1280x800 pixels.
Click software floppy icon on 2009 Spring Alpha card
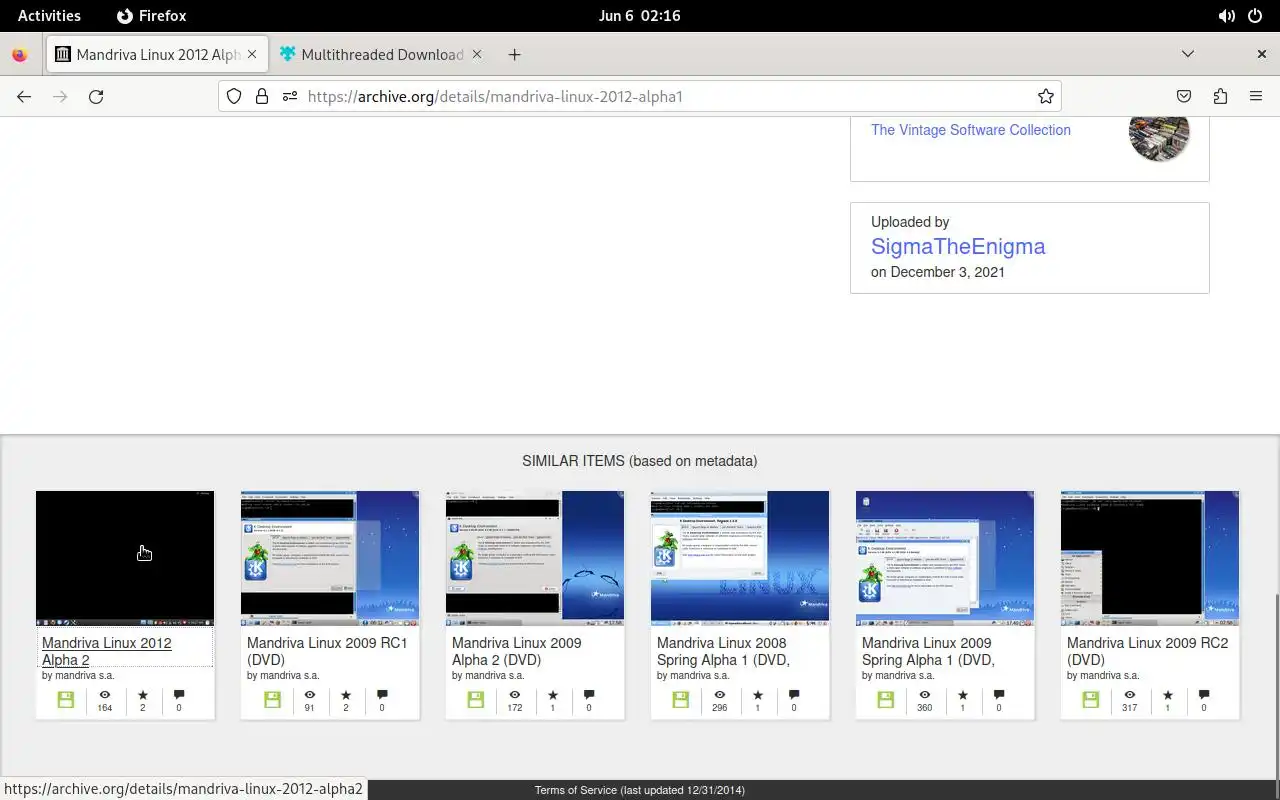pos(886,700)
